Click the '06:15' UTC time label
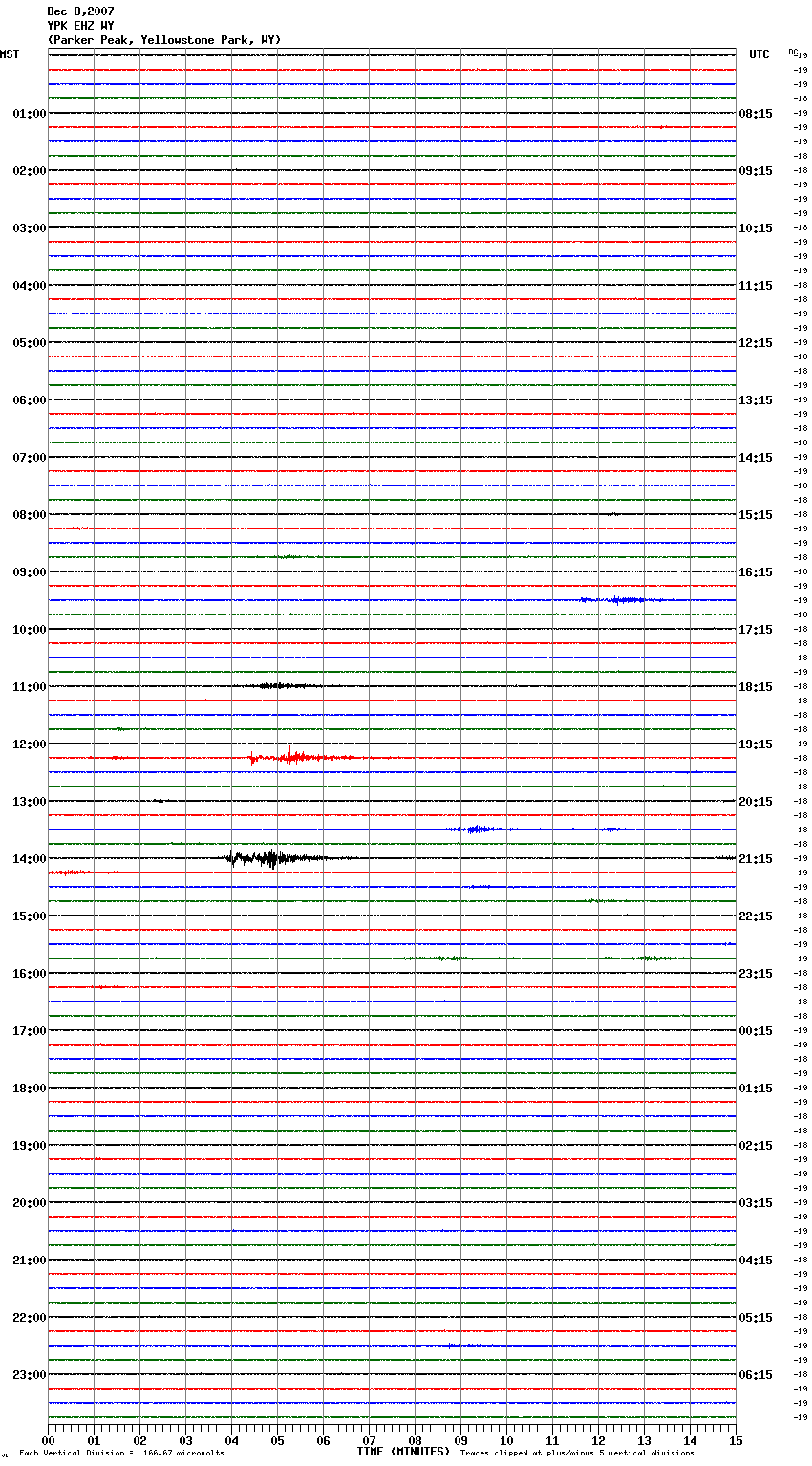The width and height of the screenshot is (812, 1466). [x=756, y=1375]
